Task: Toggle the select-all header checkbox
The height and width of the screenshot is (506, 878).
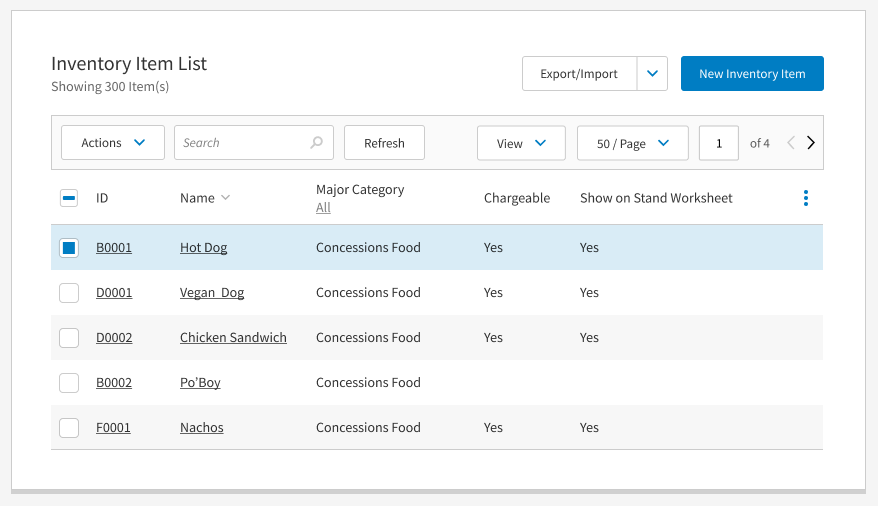Action: coord(69,198)
